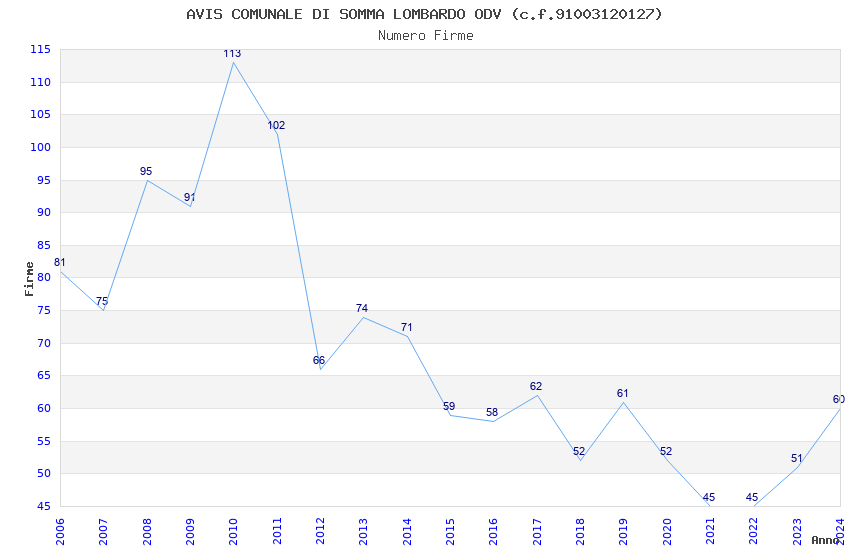Image resolution: width=850 pixels, height=550 pixels.
Task: Click the 2020 year label on x-axis
Action: [x=667, y=531]
